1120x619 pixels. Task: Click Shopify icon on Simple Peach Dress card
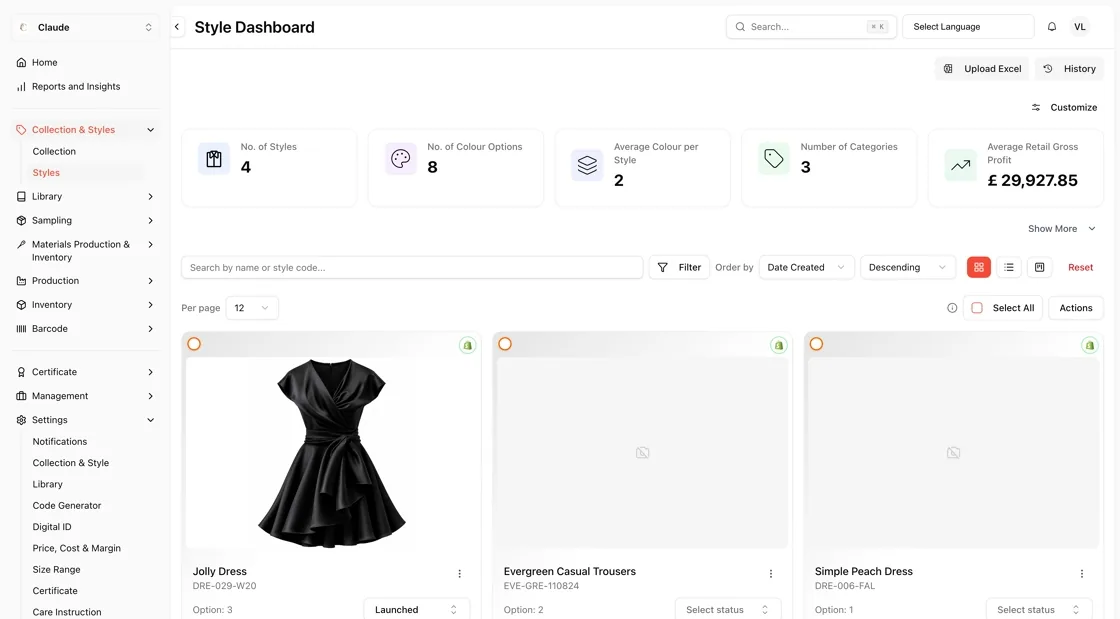[1089, 346]
